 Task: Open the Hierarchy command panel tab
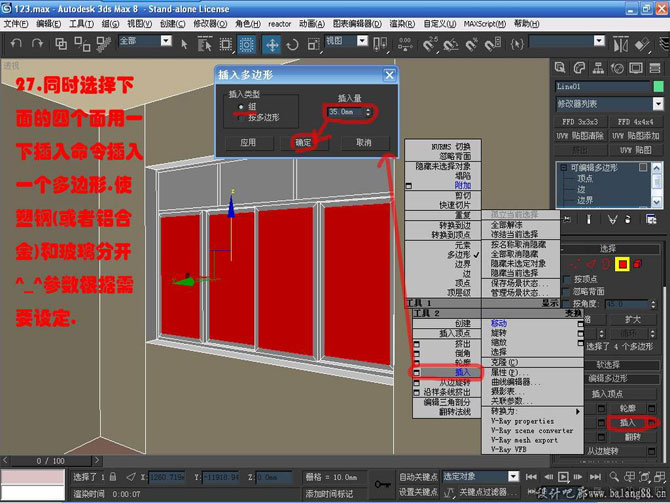pyautogui.click(x=598, y=68)
